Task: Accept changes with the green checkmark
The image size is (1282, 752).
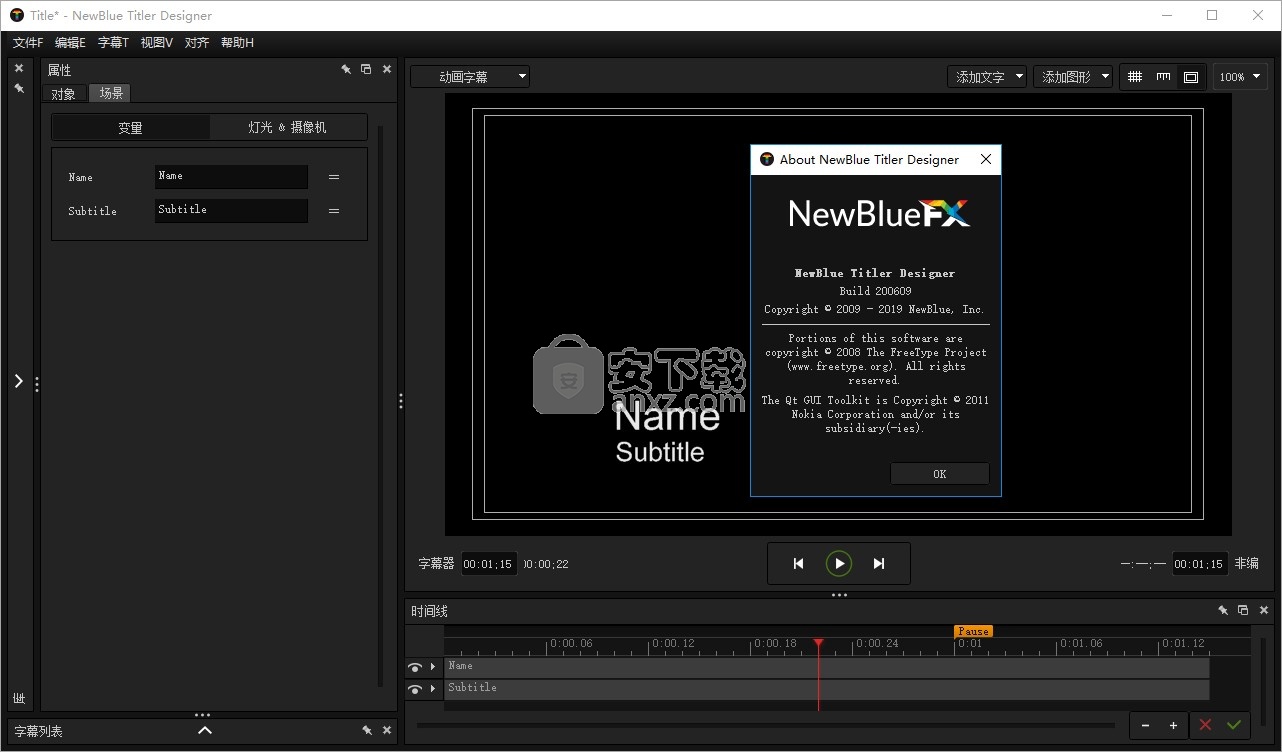Action: 1234,725
